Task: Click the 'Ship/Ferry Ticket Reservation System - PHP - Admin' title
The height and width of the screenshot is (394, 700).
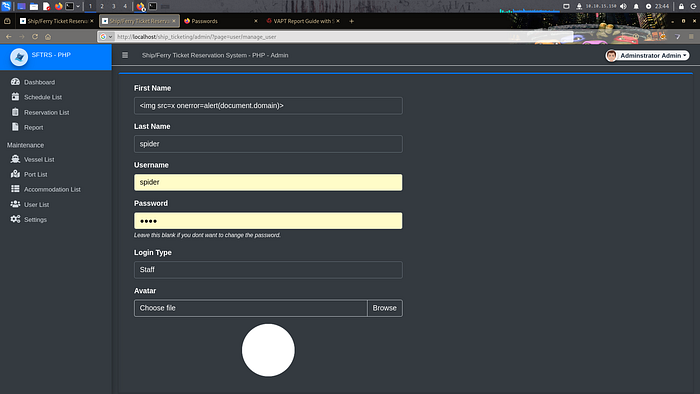Action: [215, 55]
